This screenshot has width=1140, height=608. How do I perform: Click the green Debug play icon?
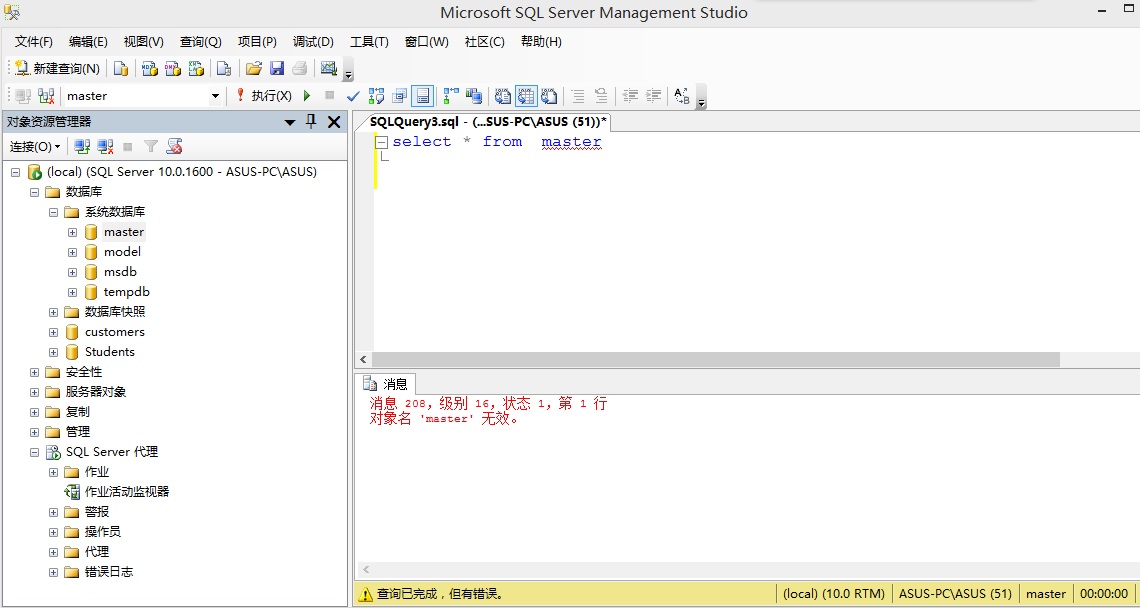coord(307,96)
